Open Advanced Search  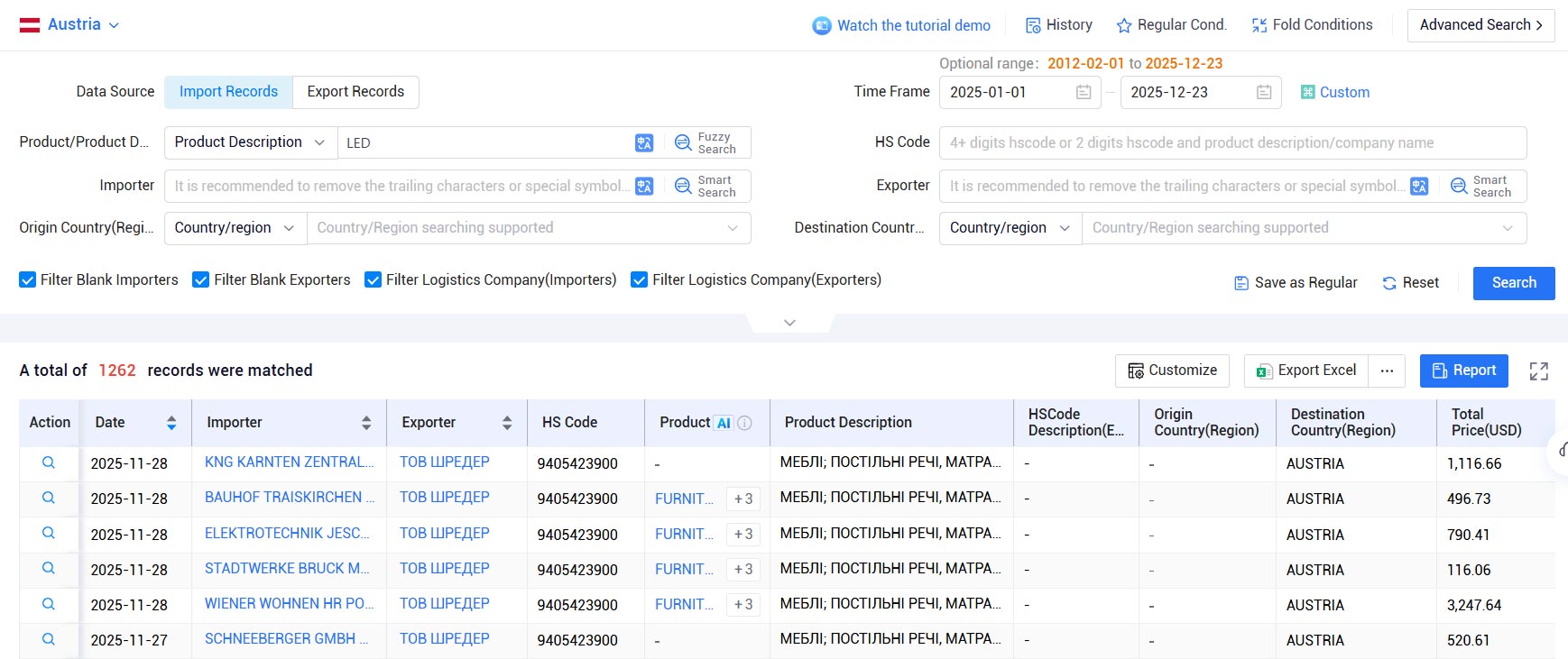tap(1480, 25)
